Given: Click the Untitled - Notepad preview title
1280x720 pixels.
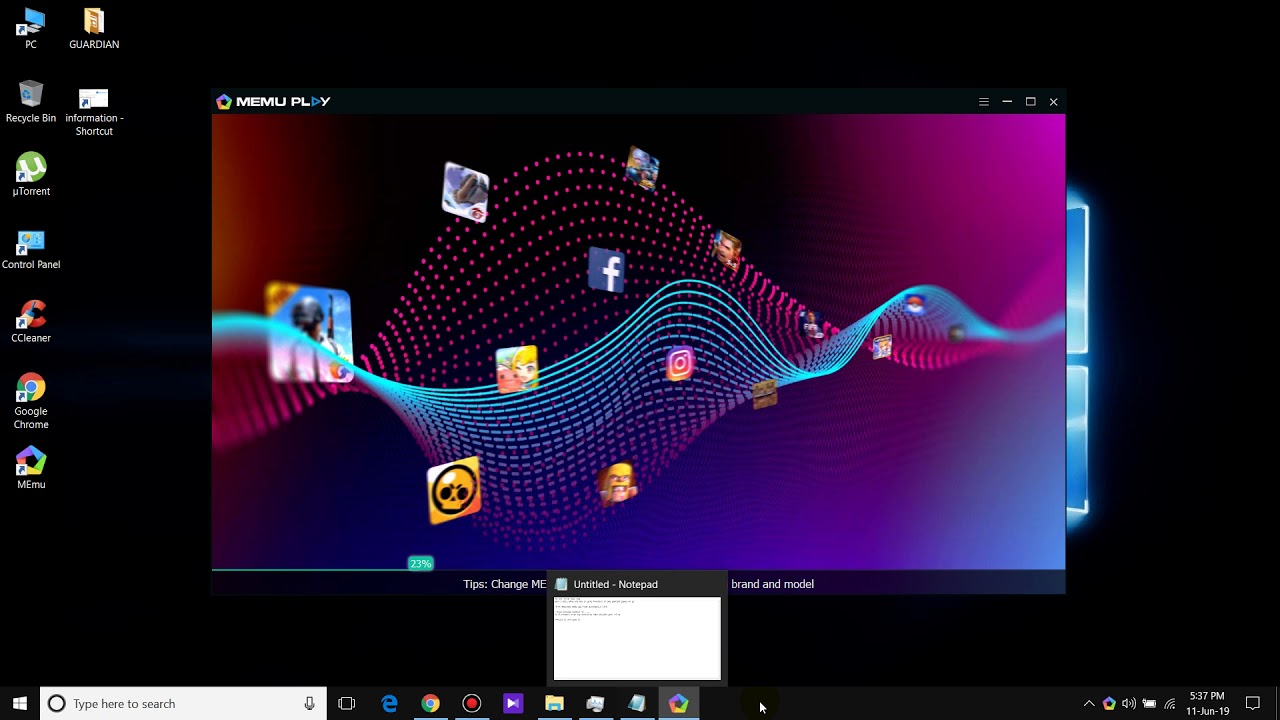Looking at the screenshot, I should (615, 584).
